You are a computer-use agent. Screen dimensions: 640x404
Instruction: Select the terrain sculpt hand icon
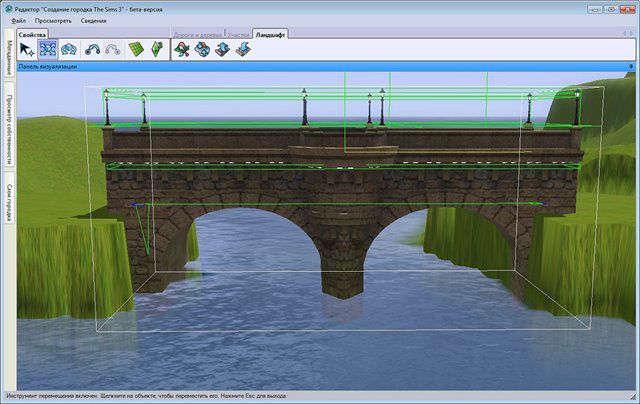tap(203, 50)
